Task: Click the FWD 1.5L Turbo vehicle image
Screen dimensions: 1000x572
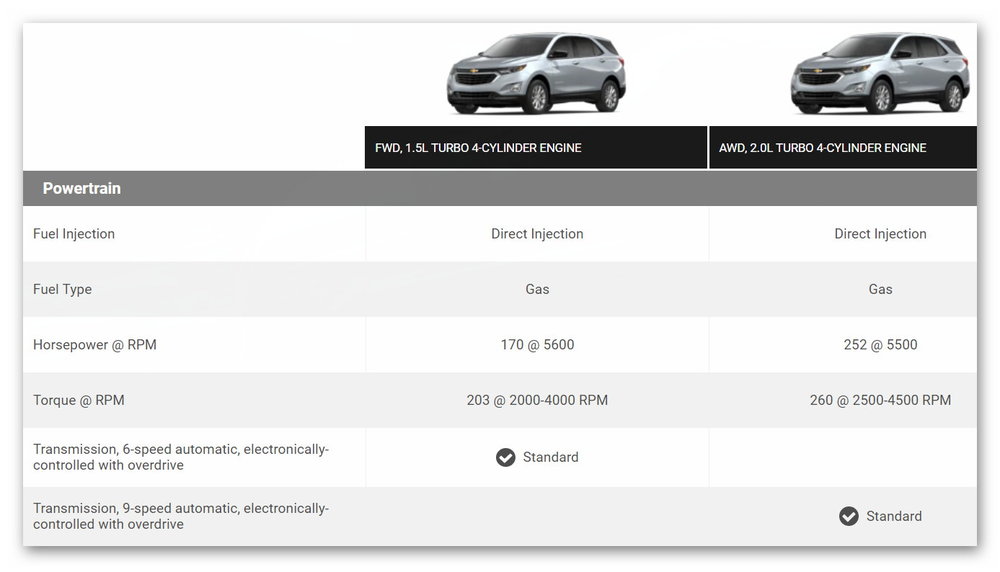Action: (536, 74)
